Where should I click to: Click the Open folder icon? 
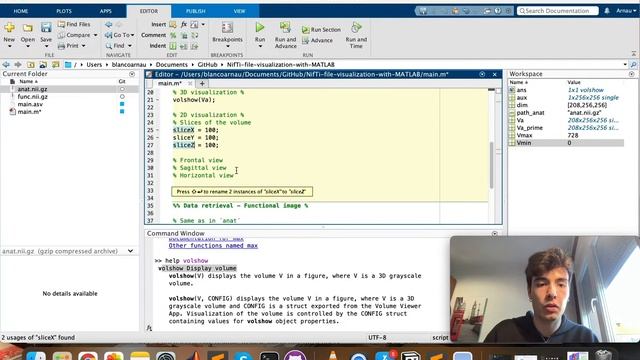click(x=28, y=28)
